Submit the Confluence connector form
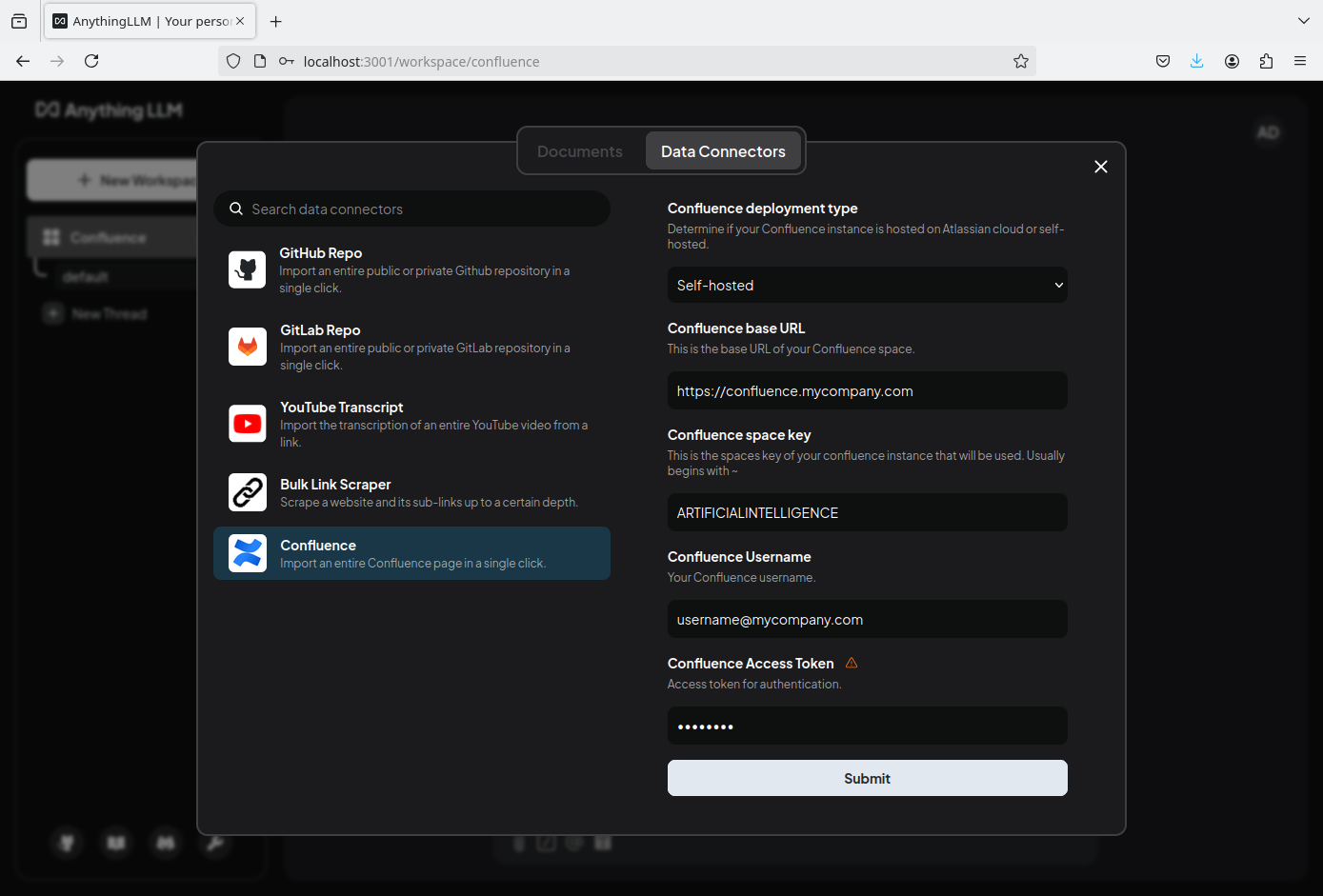Screen dimensions: 1323x896 coord(868,778)
